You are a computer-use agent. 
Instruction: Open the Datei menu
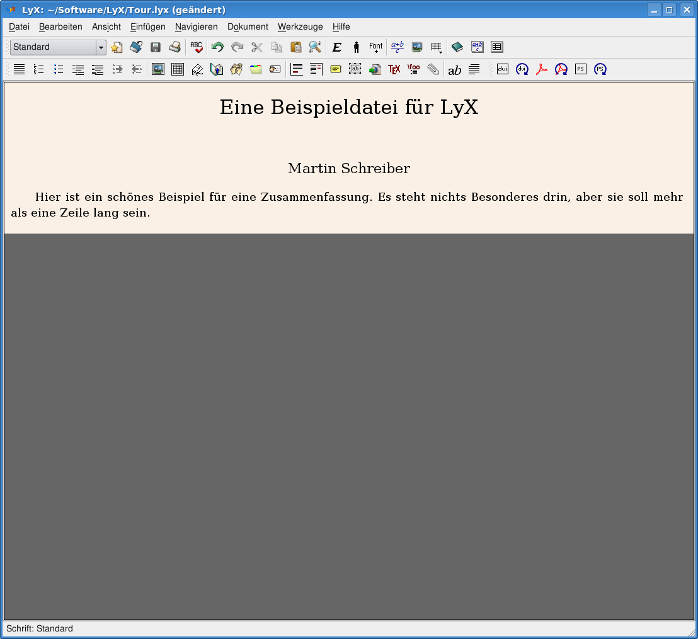coord(19,27)
